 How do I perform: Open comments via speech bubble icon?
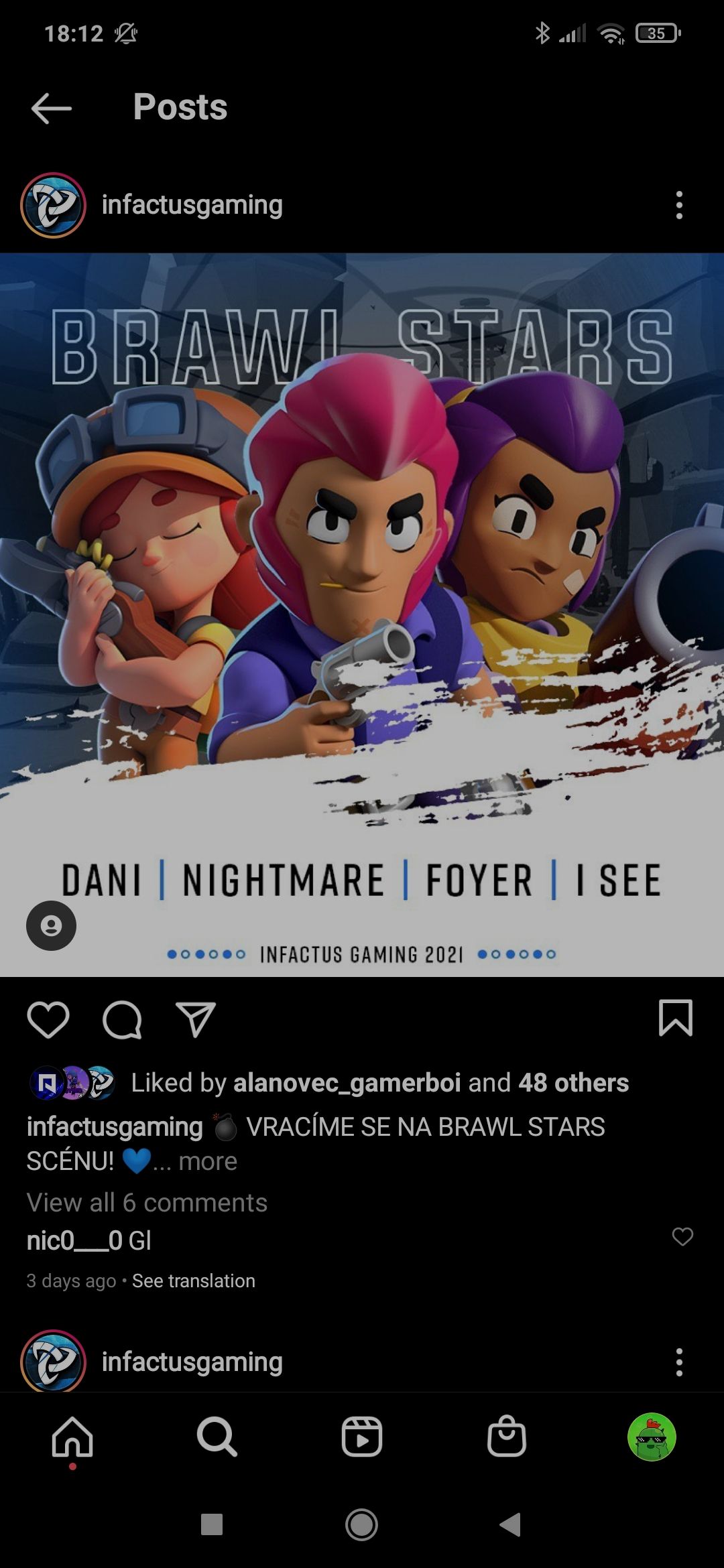[x=122, y=1020]
